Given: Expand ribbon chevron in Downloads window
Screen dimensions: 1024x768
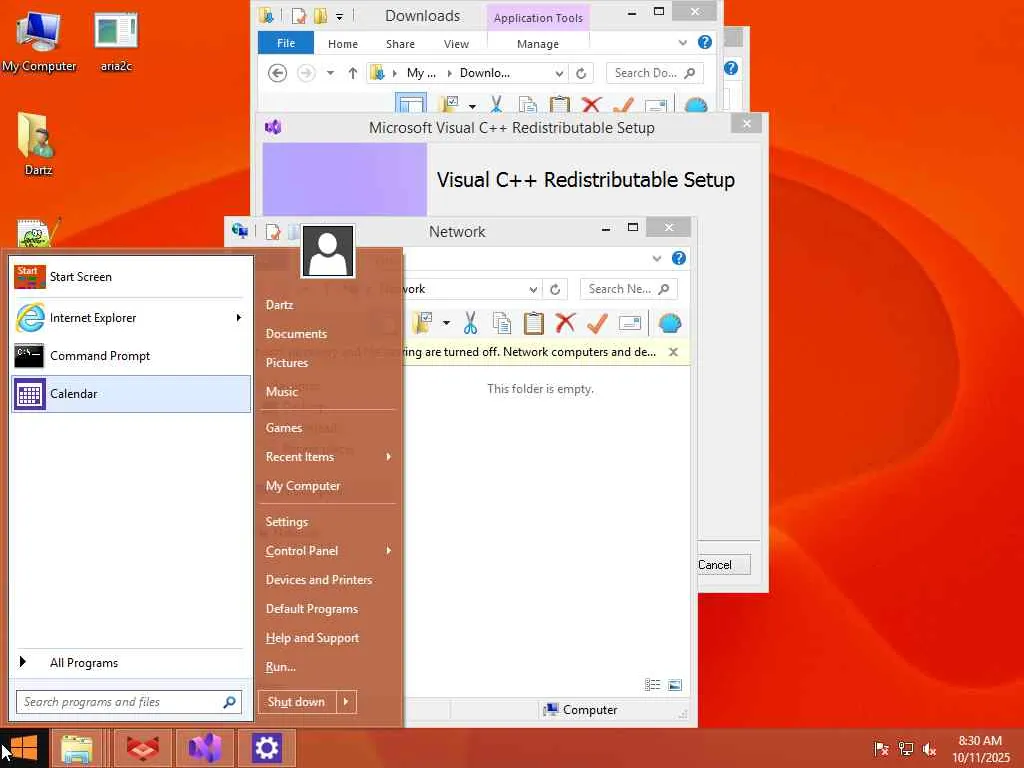Looking at the screenshot, I should tap(682, 42).
